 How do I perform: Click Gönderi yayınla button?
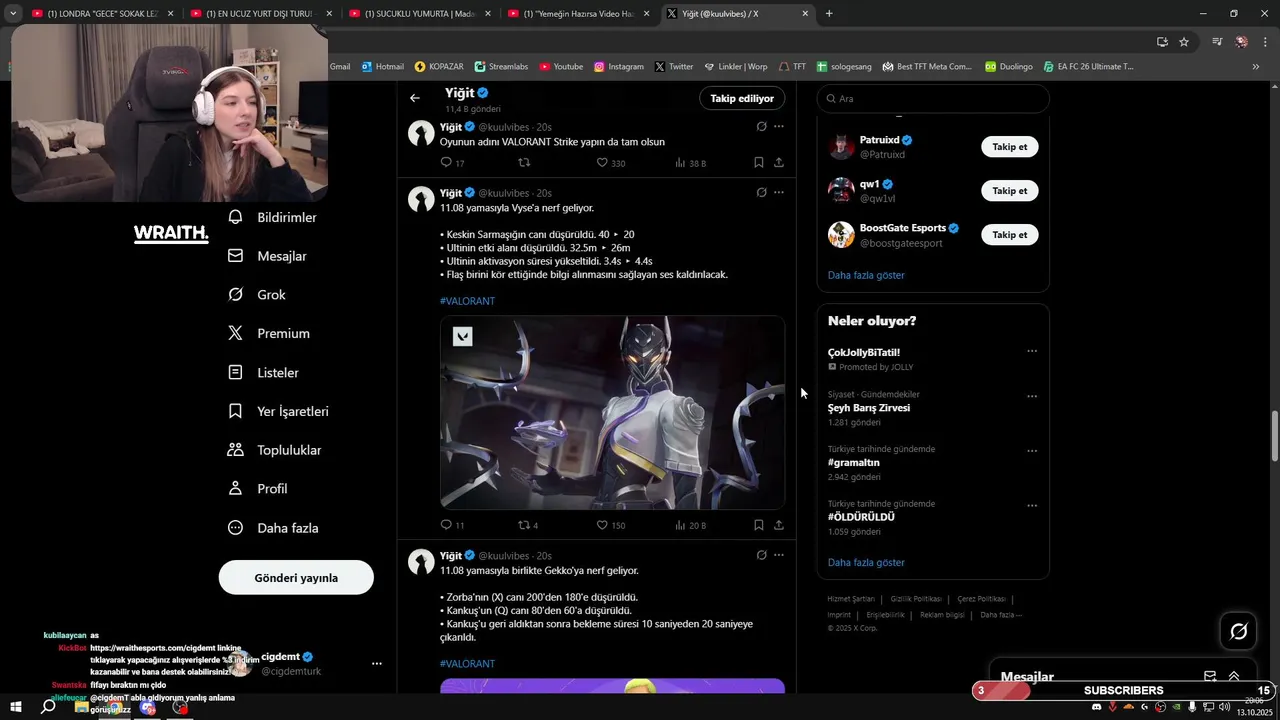click(x=296, y=578)
